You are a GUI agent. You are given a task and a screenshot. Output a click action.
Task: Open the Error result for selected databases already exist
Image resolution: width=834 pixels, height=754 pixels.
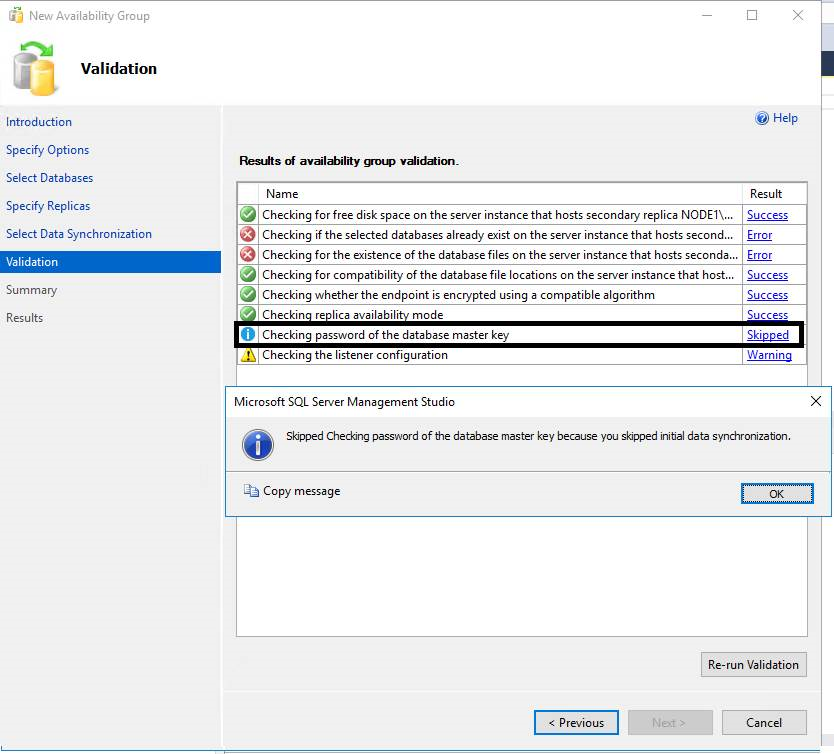pos(759,235)
